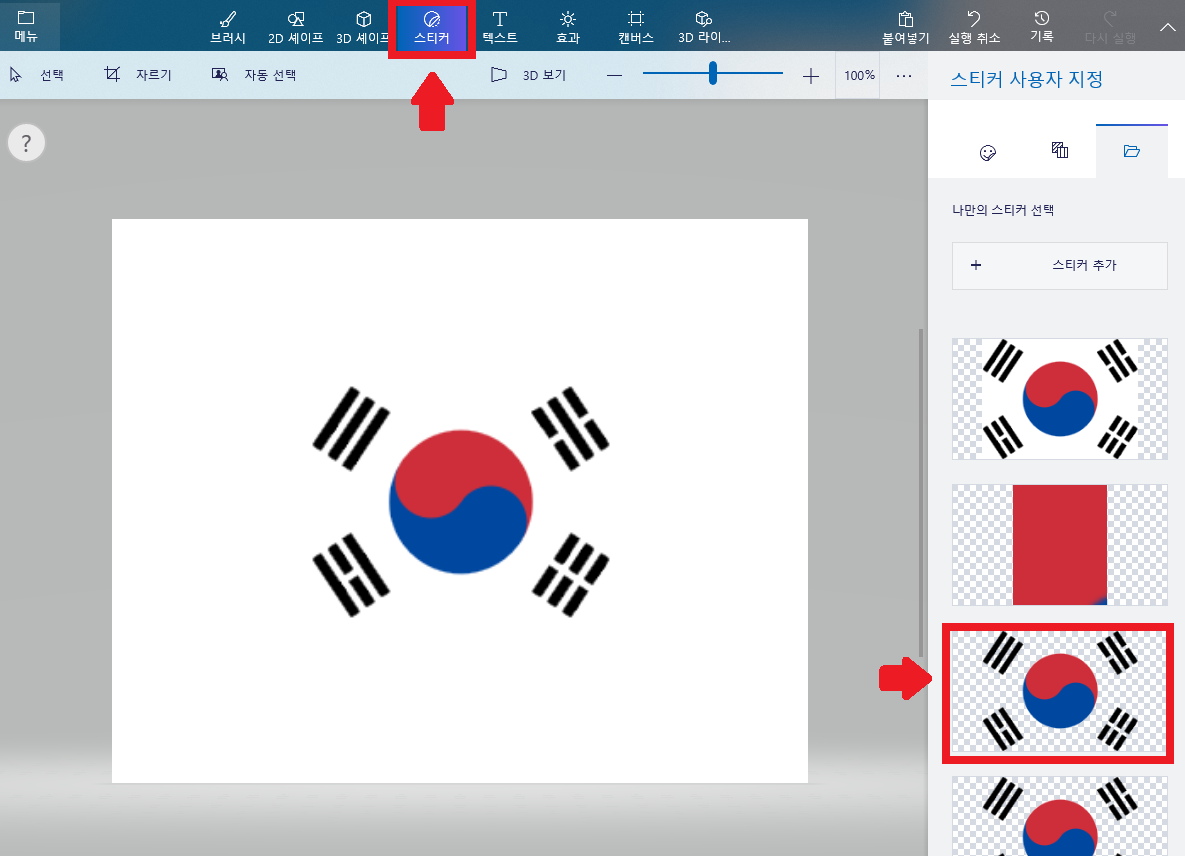Select the red rectangle sticker
The height and width of the screenshot is (856, 1185).
point(1060,545)
